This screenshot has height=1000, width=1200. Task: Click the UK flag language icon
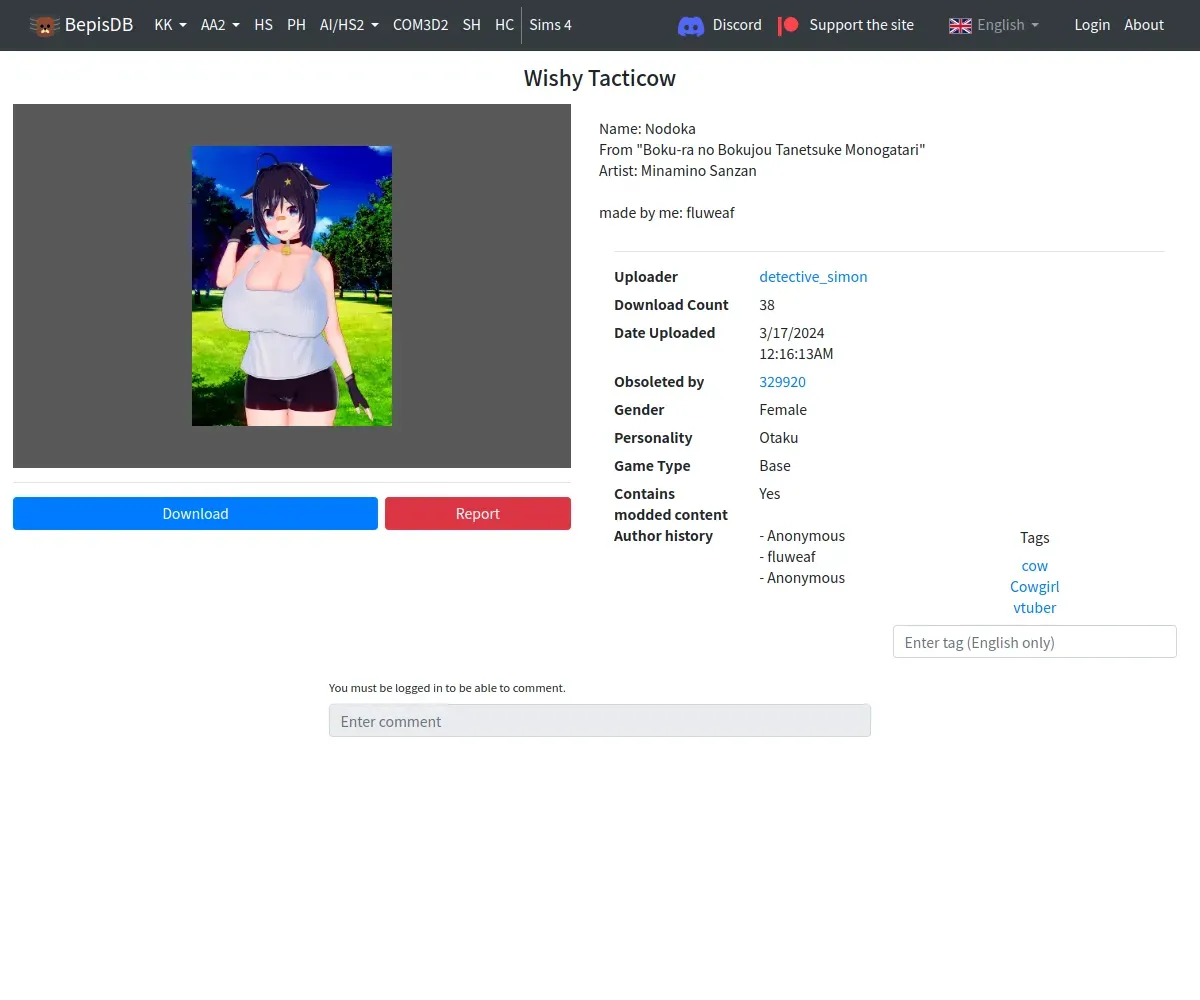(960, 25)
